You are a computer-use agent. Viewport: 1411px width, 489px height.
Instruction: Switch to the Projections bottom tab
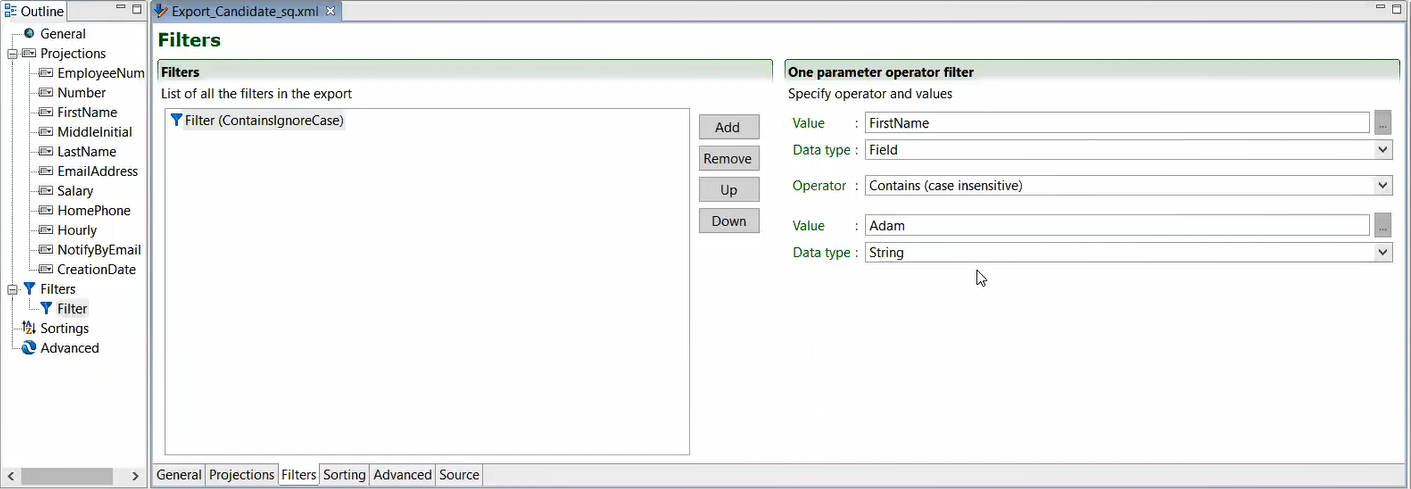(x=241, y=475)
